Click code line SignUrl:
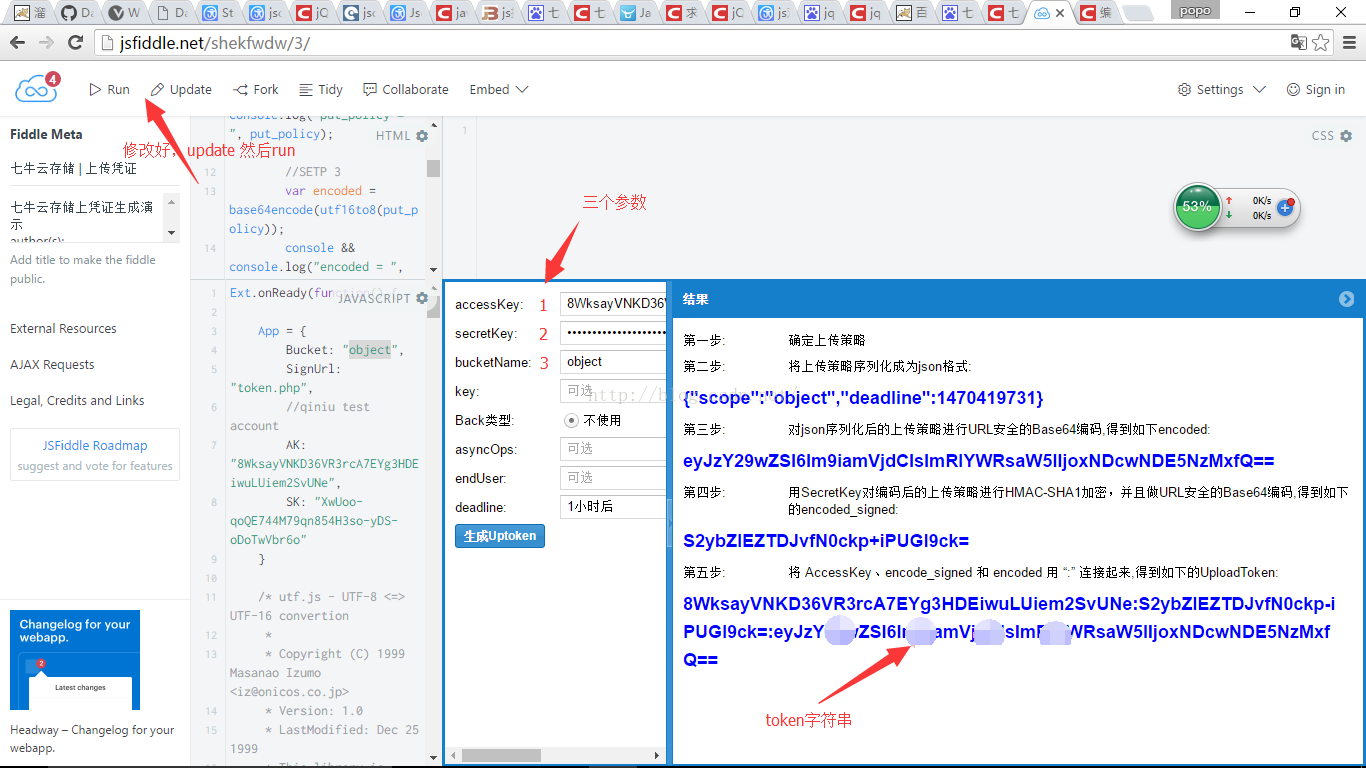1366x768 pixels. [x=313, y=369]
